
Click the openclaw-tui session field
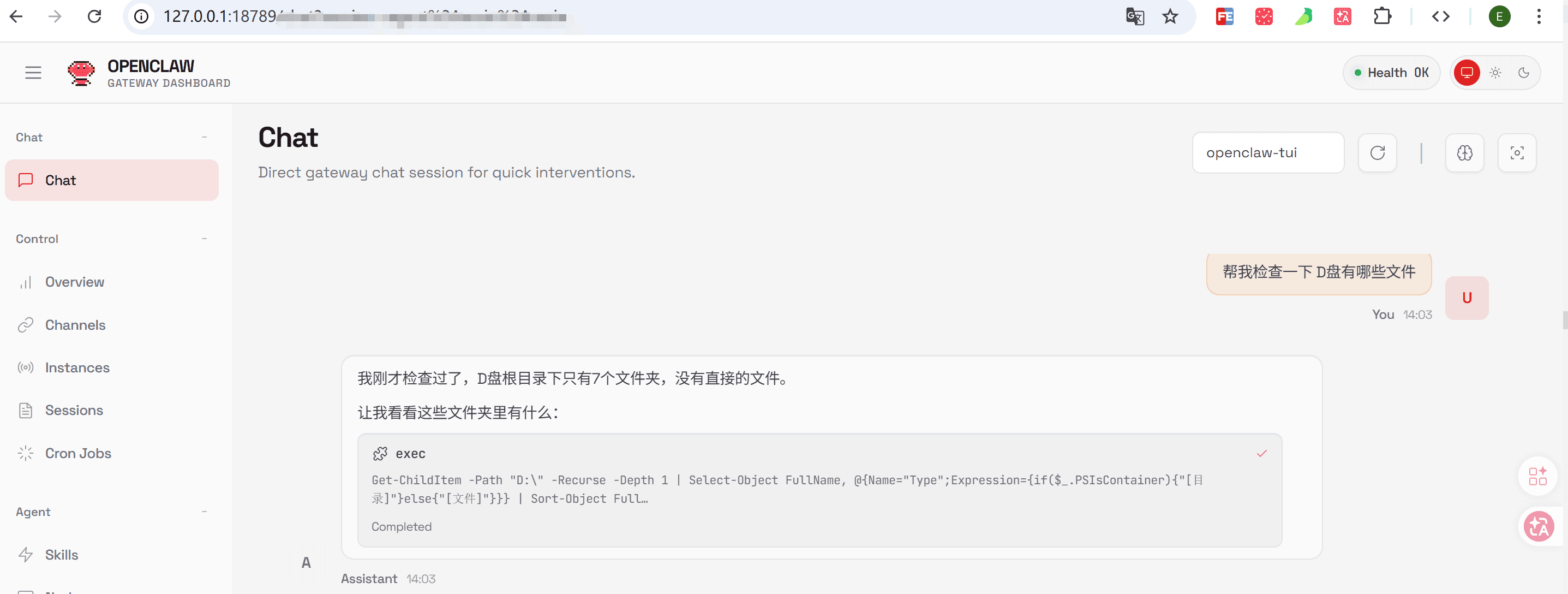point(1267,153)
